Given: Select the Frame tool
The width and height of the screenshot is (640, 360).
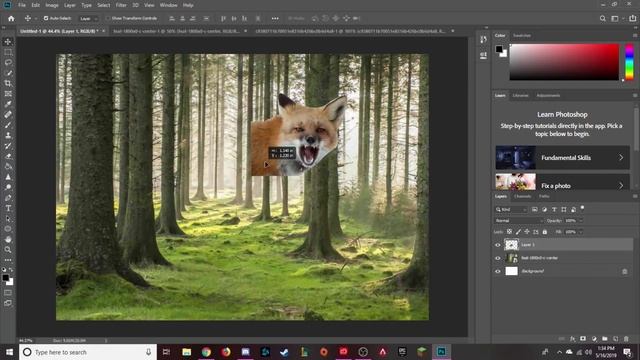Looking at the screenshot, I should click(8, 94).
